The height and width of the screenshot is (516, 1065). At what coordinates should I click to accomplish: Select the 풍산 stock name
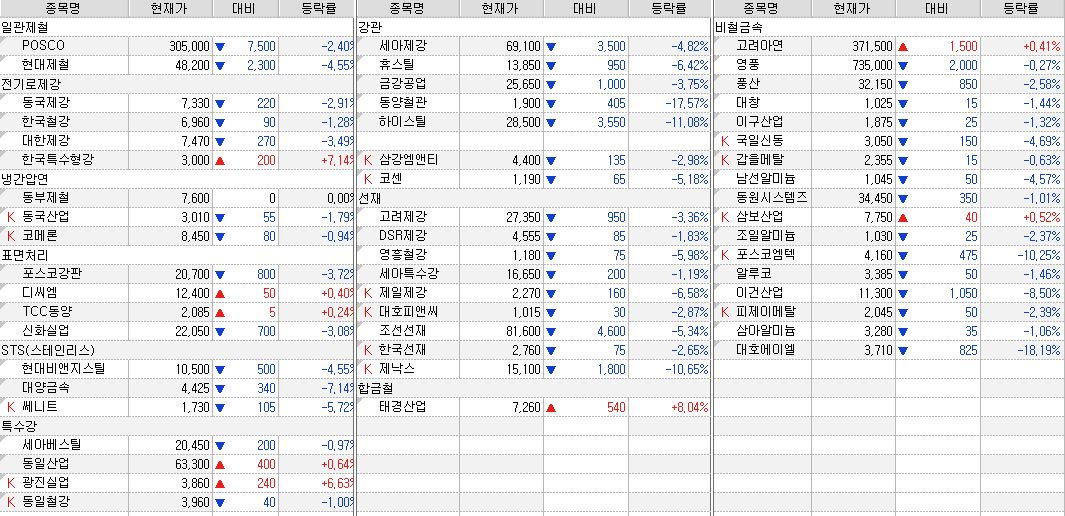click(x=748, y=84)
